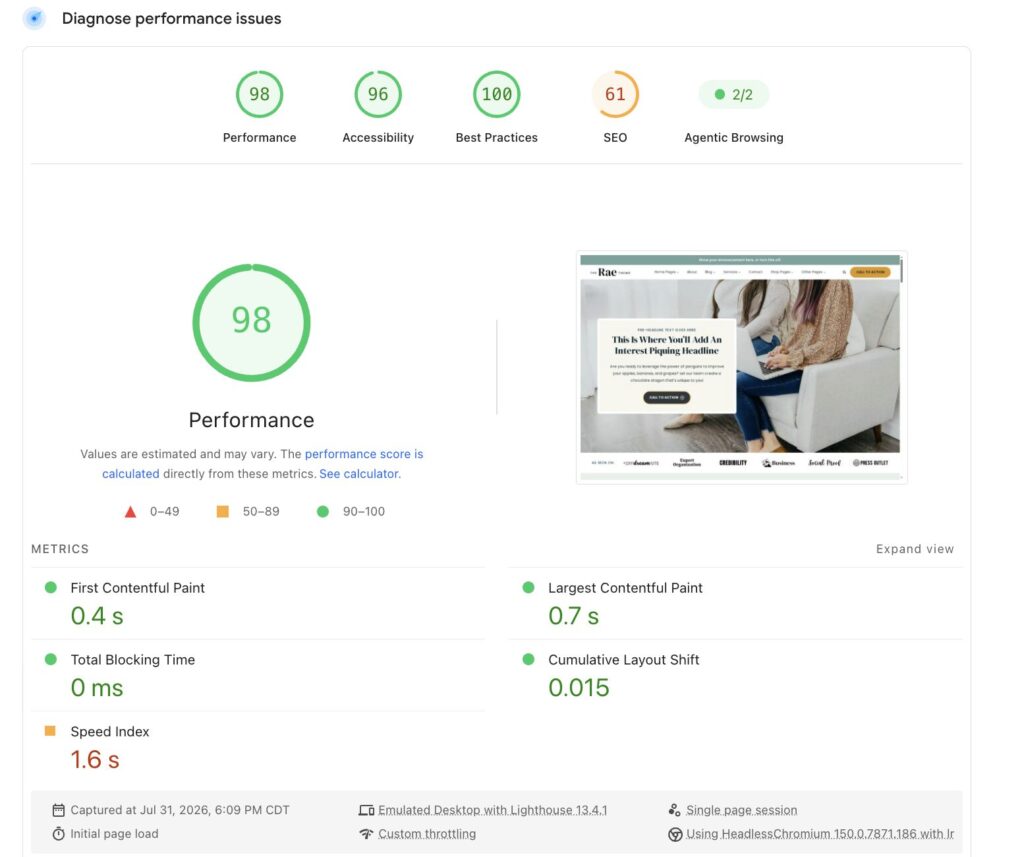Click the stopwatch icon next to Initial page load

pyautogui.click(x=58, y=833)
